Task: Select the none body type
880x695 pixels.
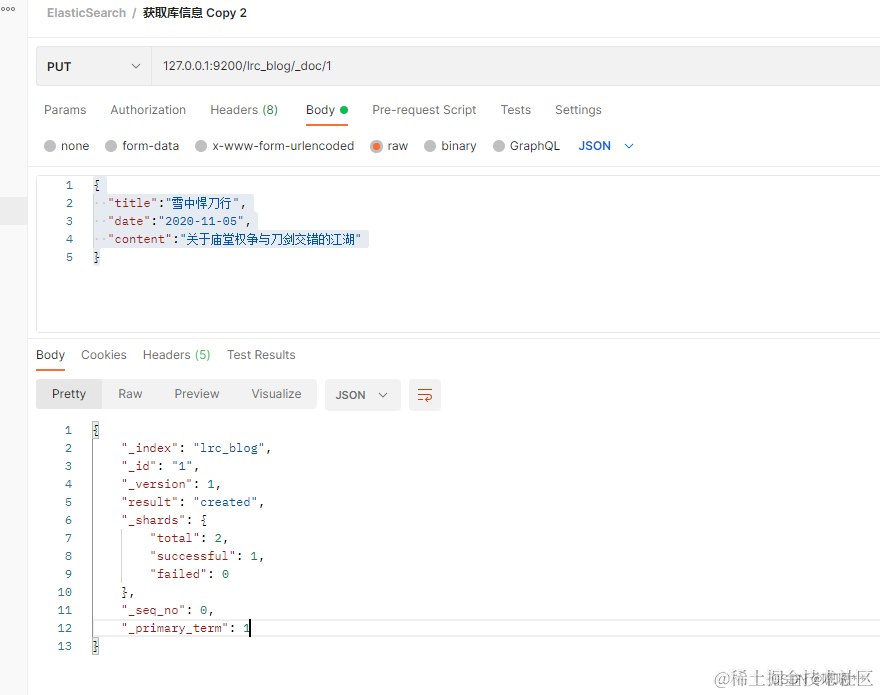Action: (67, 146)
